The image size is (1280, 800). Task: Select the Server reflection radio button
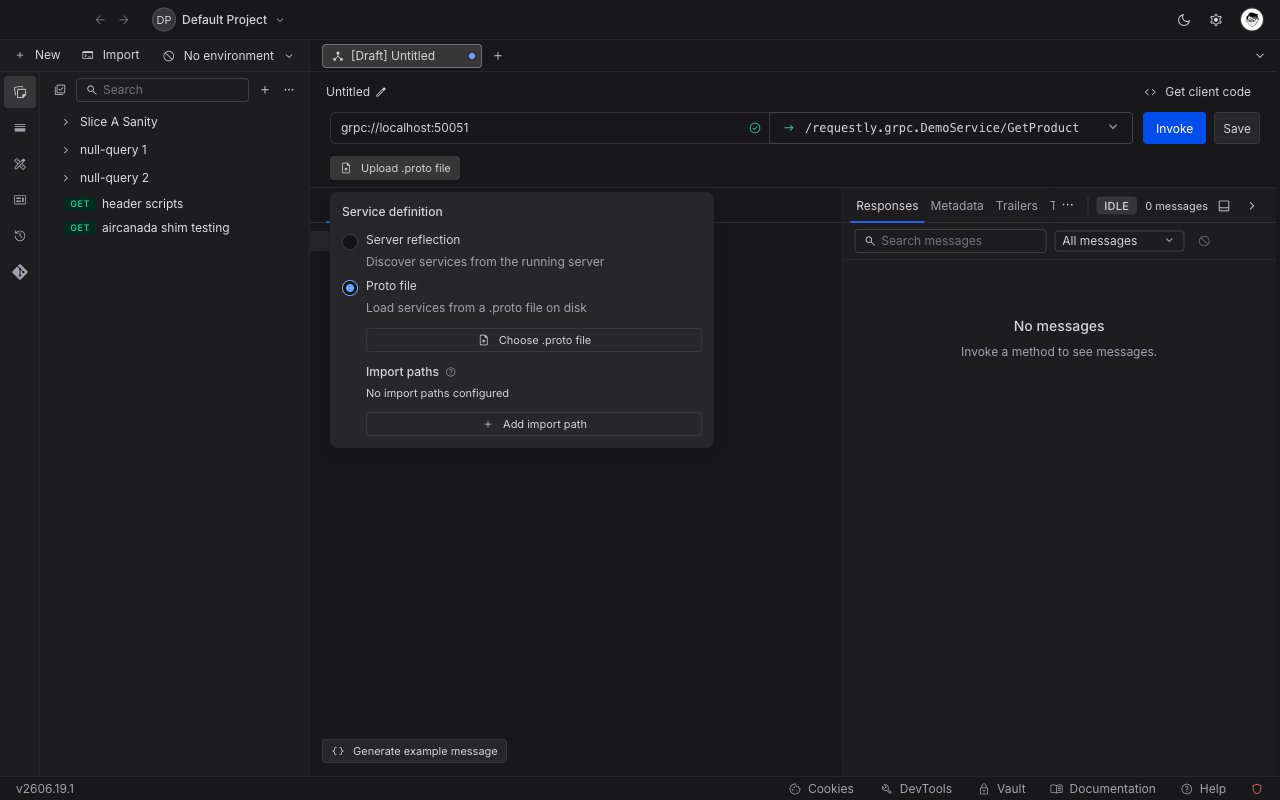click(350, 242)
